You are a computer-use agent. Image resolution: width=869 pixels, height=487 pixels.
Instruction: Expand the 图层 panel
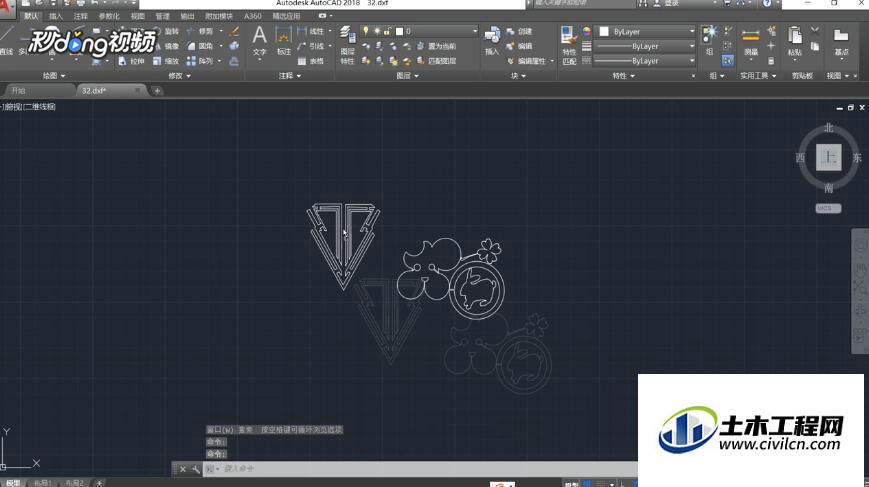[407, 75]
